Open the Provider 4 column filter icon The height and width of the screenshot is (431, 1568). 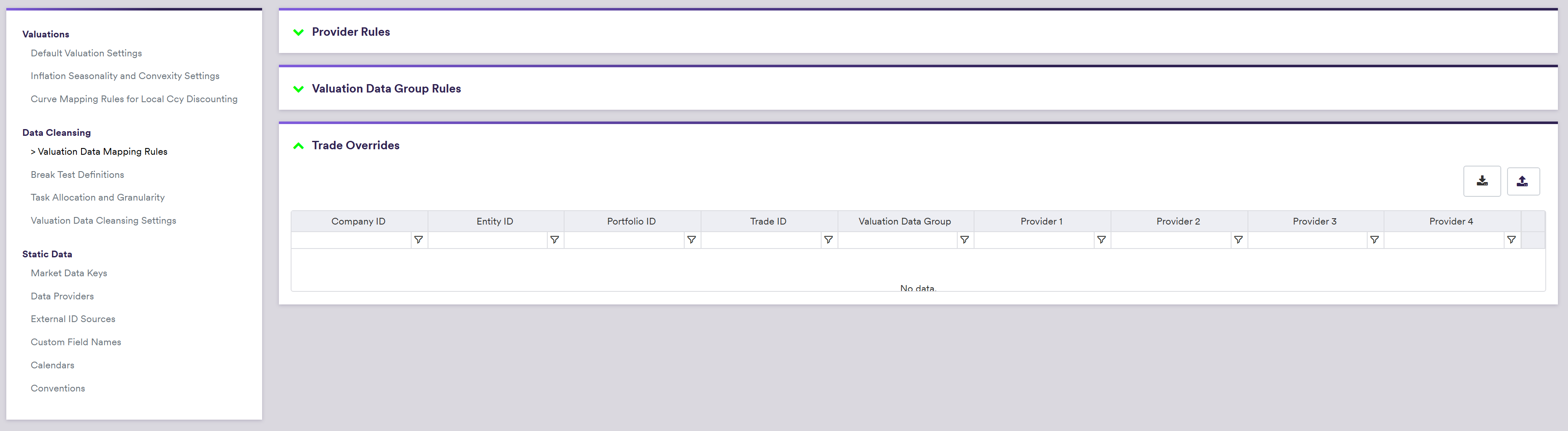coord(1511,240)
